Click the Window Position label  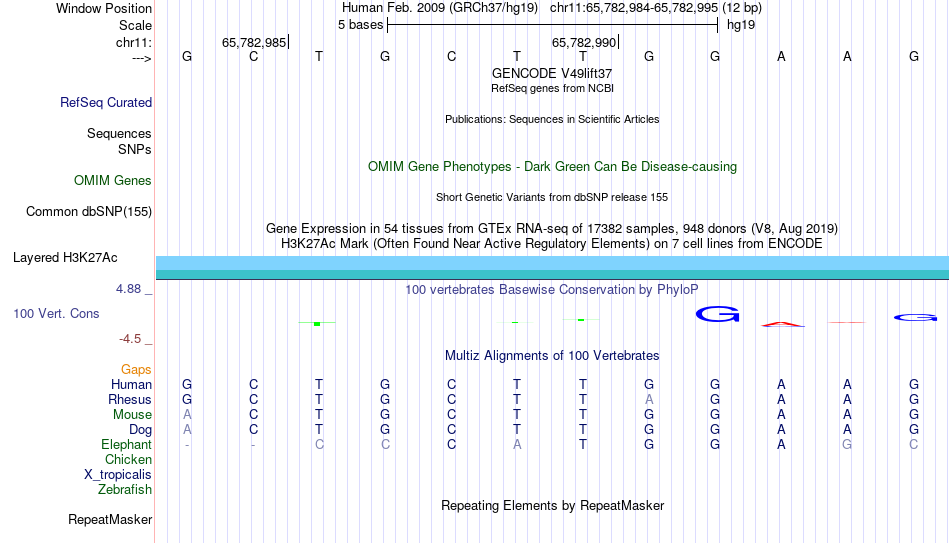click(104, 8)
